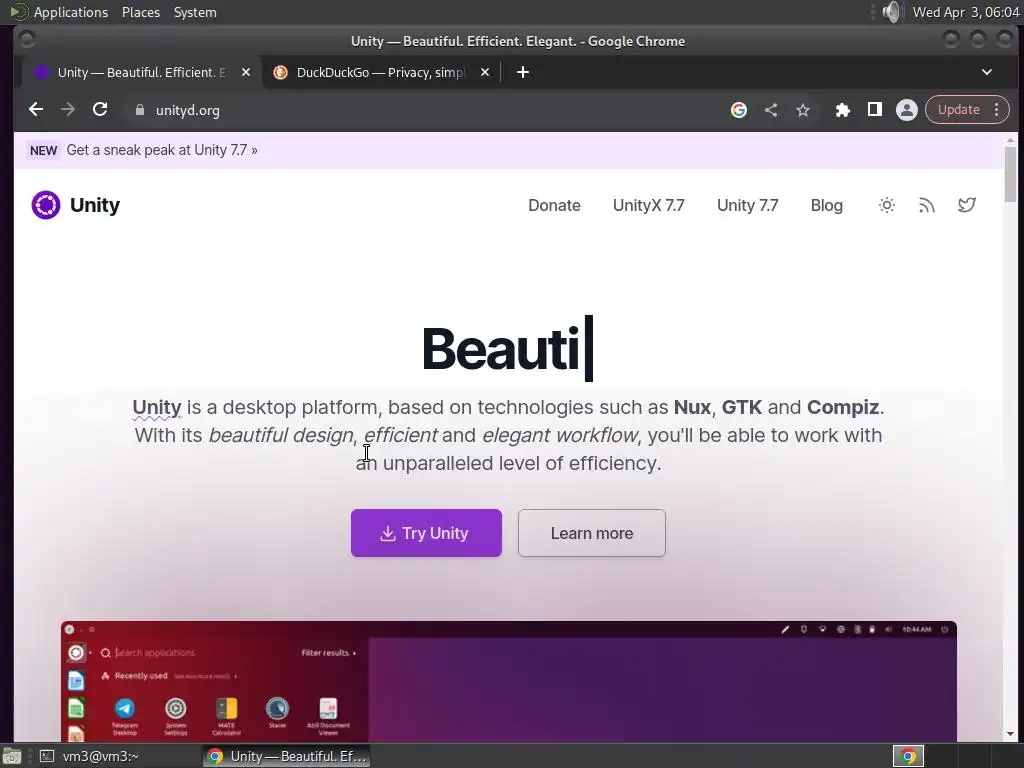The width and height of the screenshot is (1024, 768).
Task: Share this page using the share icon
Action: tap(771, 110)
